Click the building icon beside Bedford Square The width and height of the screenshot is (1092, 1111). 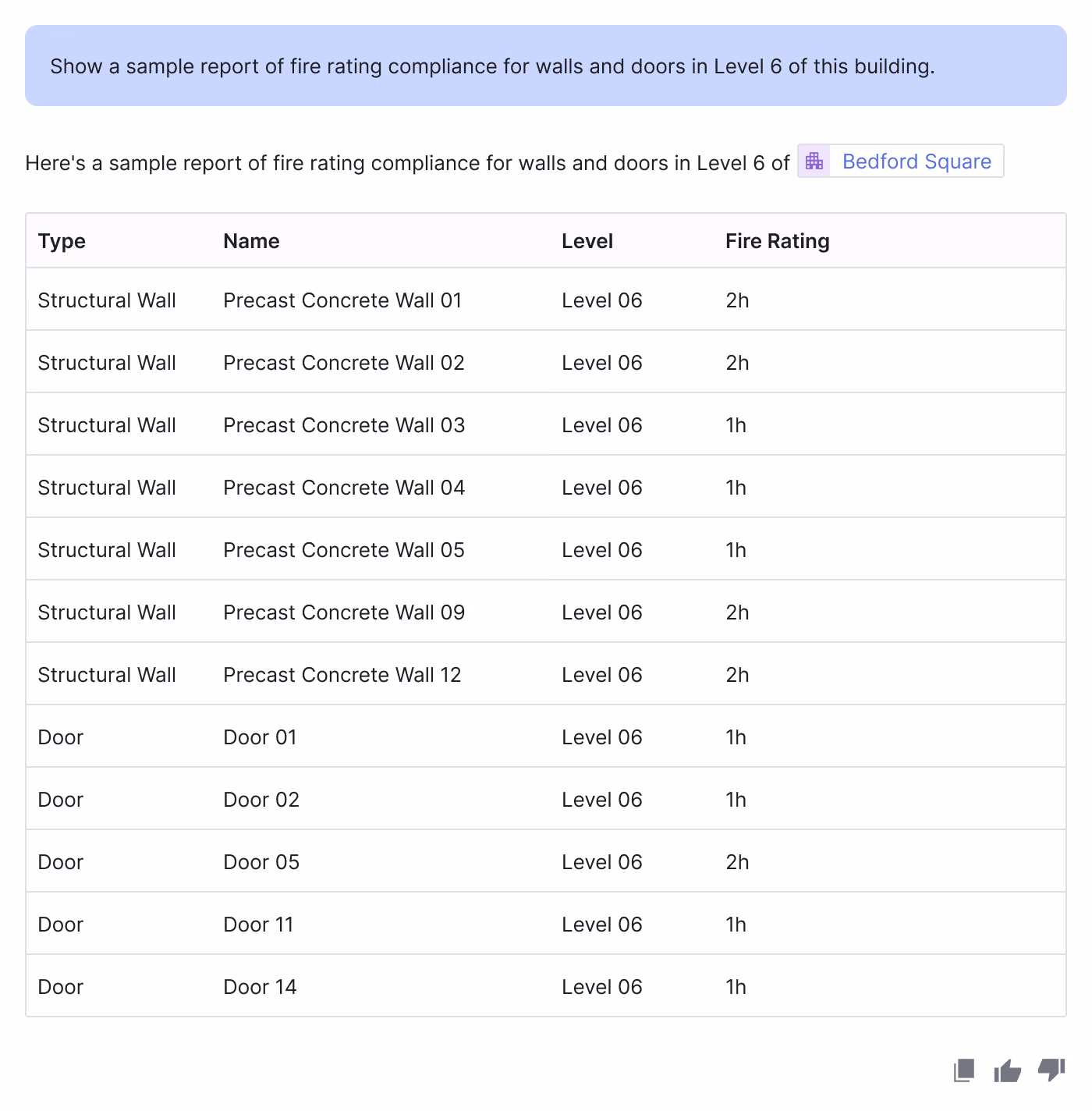pyautogui.click(x=814, y=161)
